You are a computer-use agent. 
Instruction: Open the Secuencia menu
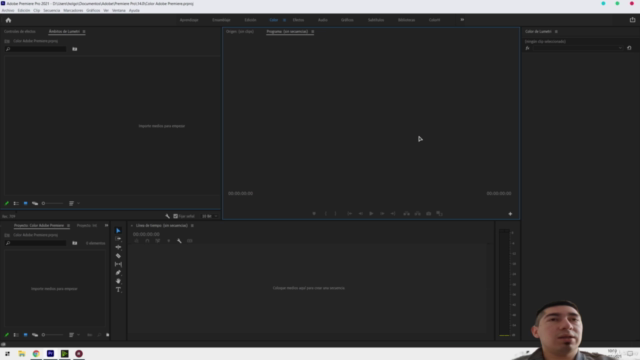[51, 10]
